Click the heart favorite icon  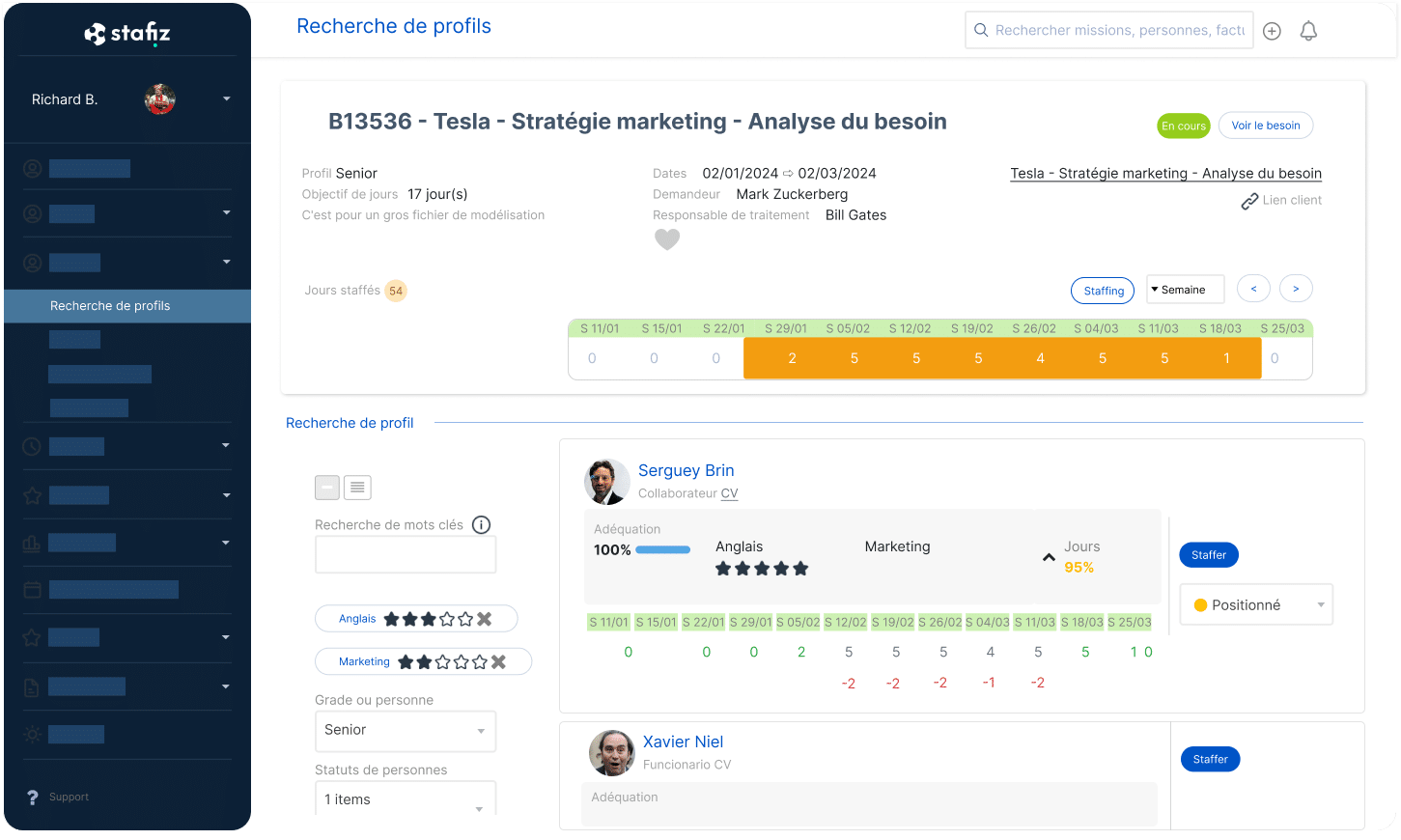667,239
